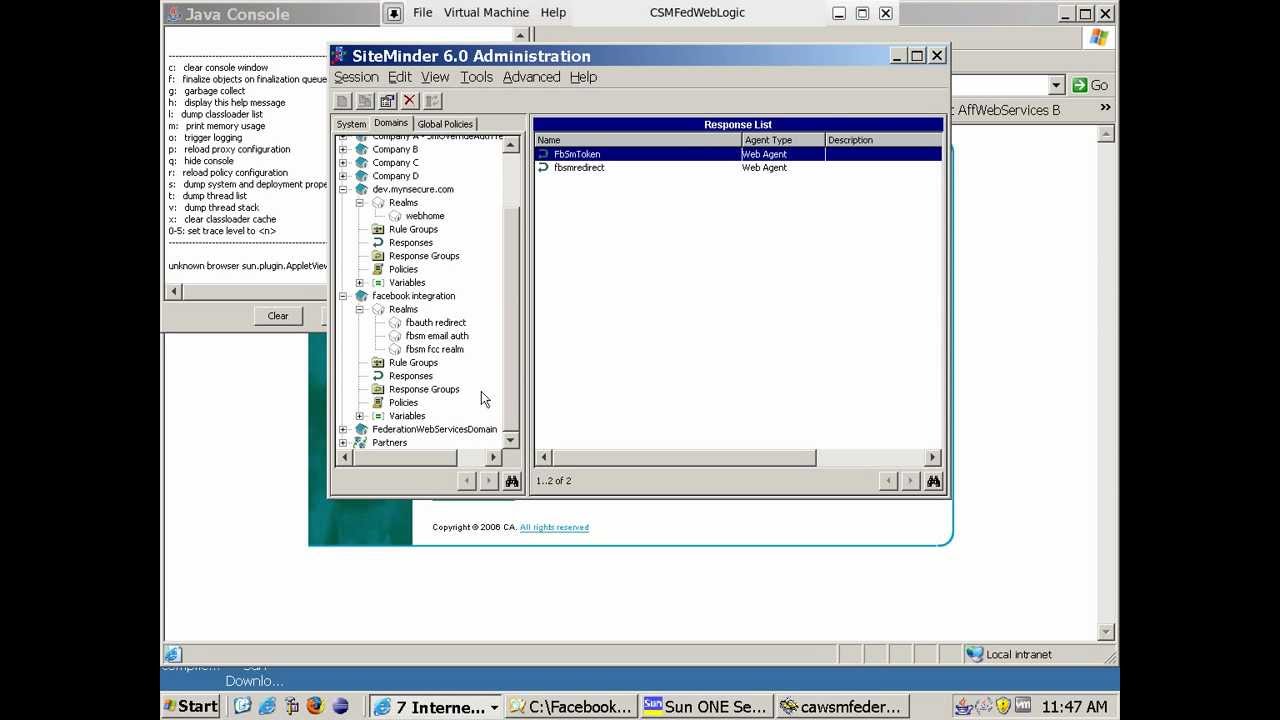
Task: Click the Properties toolbar icon
Action: click(387, 101)
